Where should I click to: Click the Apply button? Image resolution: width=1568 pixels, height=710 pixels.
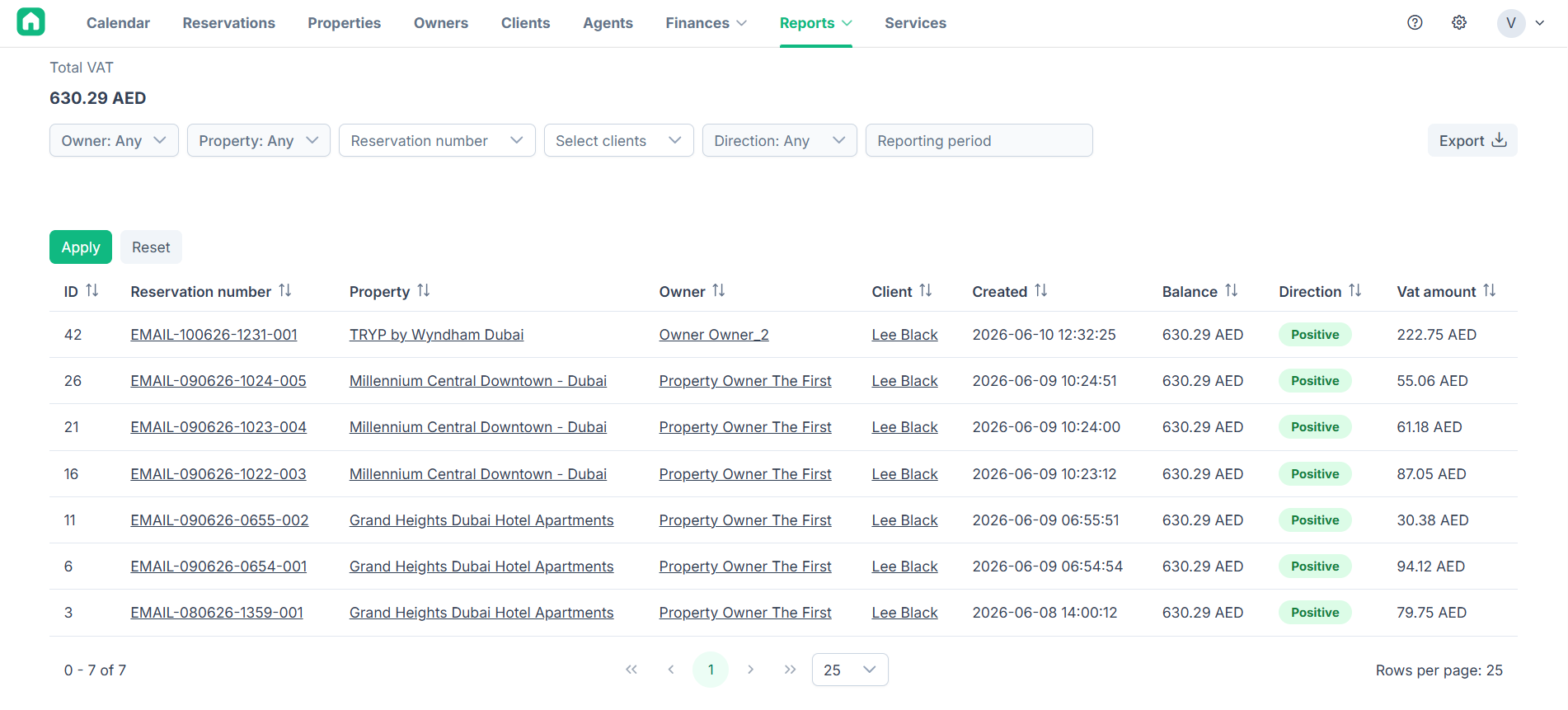click(x=81, y=247)
